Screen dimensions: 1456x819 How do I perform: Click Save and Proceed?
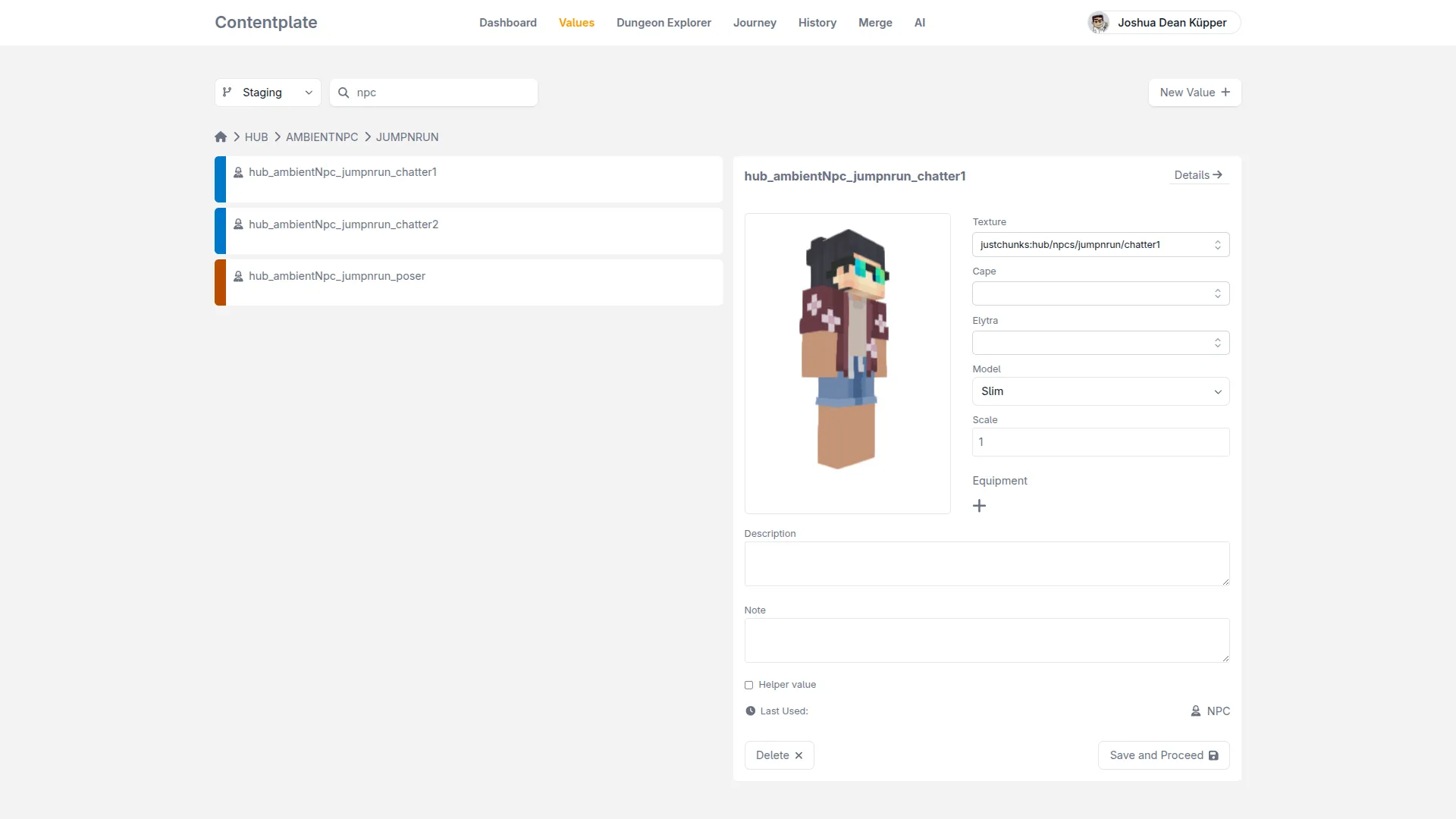(x=1163, y=755)
